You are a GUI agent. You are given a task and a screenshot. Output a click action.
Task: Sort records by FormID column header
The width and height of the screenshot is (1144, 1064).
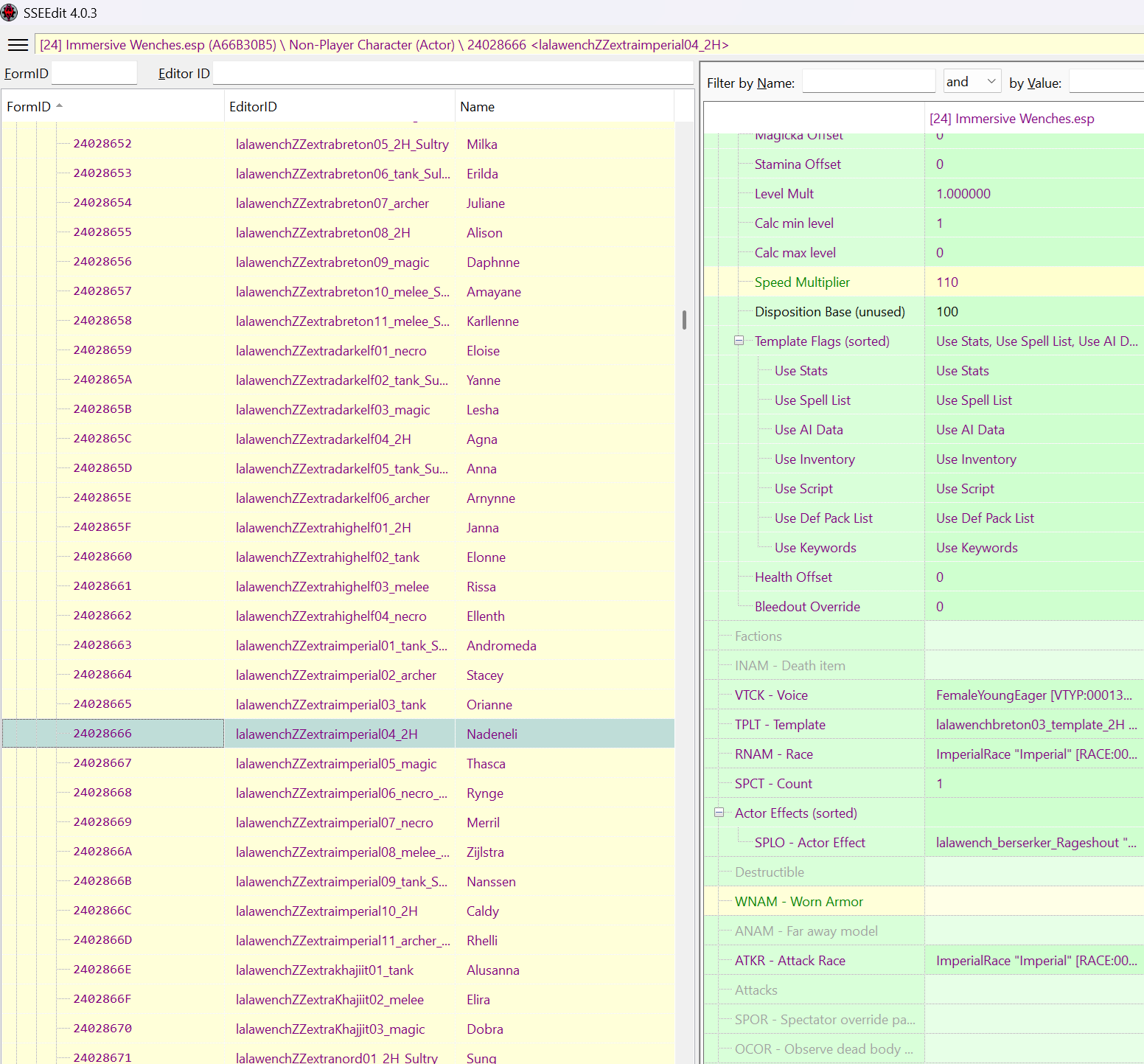29,107
